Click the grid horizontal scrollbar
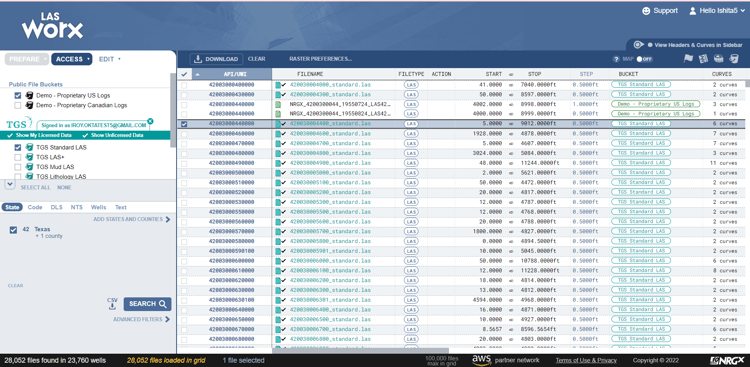Screen dimensions: 750x367 pyautogui.click(x=361, y=351)
